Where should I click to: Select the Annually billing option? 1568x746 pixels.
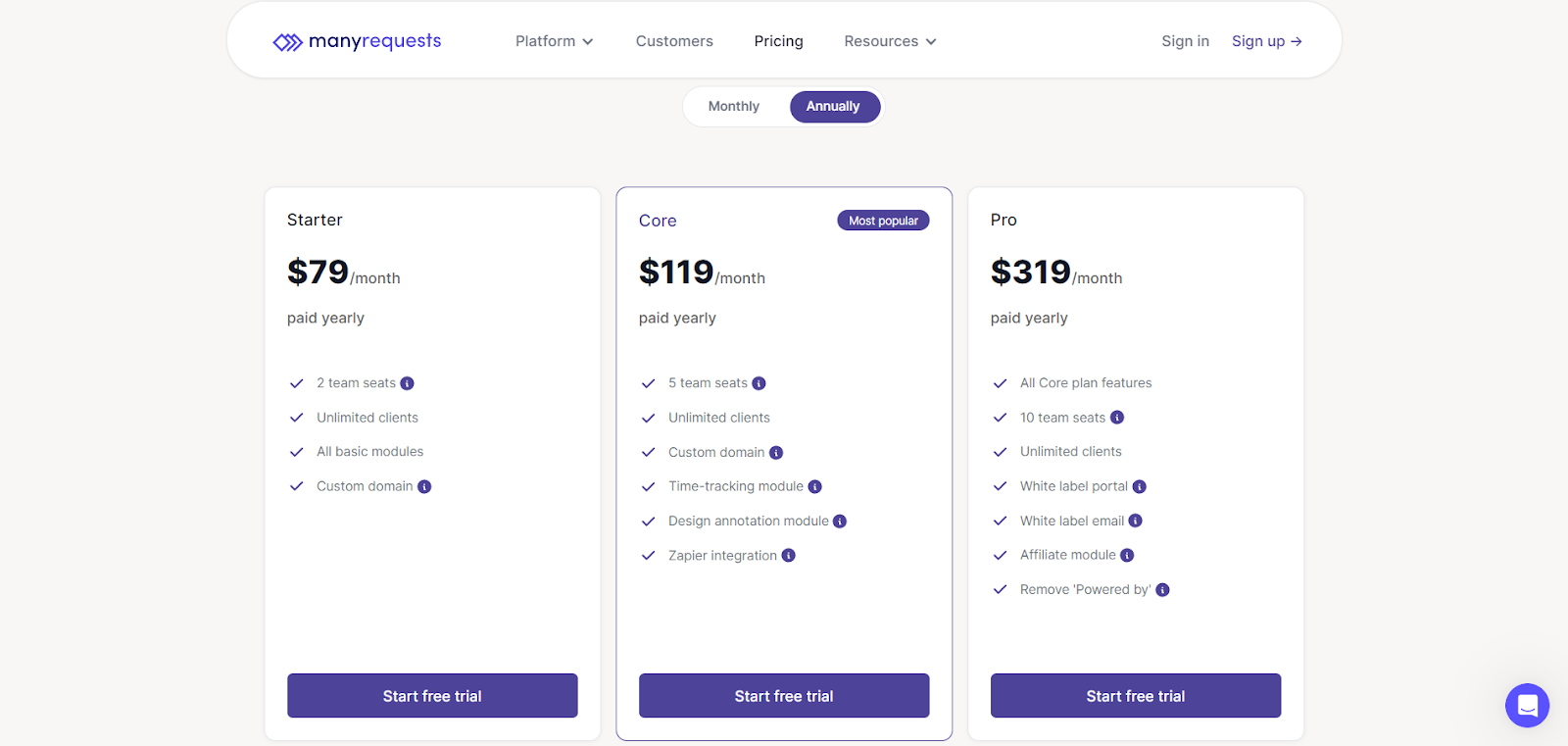834,106
